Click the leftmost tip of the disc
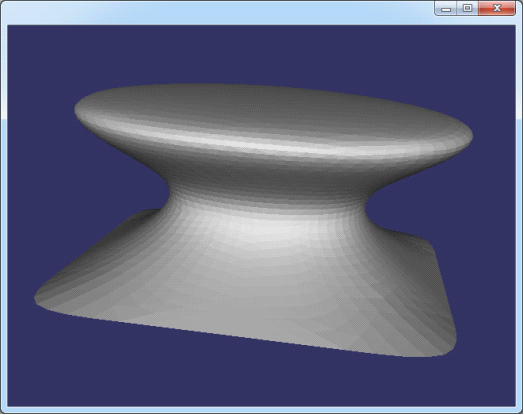524x415 pixels. pos(77,110)
